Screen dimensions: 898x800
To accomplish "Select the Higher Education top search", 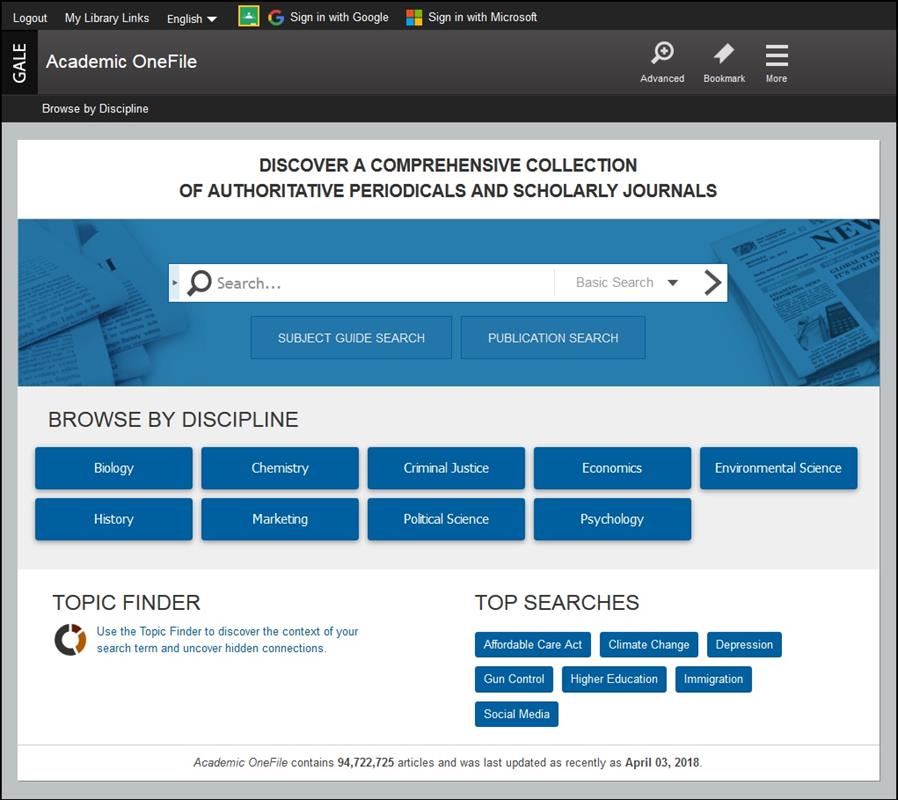I will [x=614, y=679].
